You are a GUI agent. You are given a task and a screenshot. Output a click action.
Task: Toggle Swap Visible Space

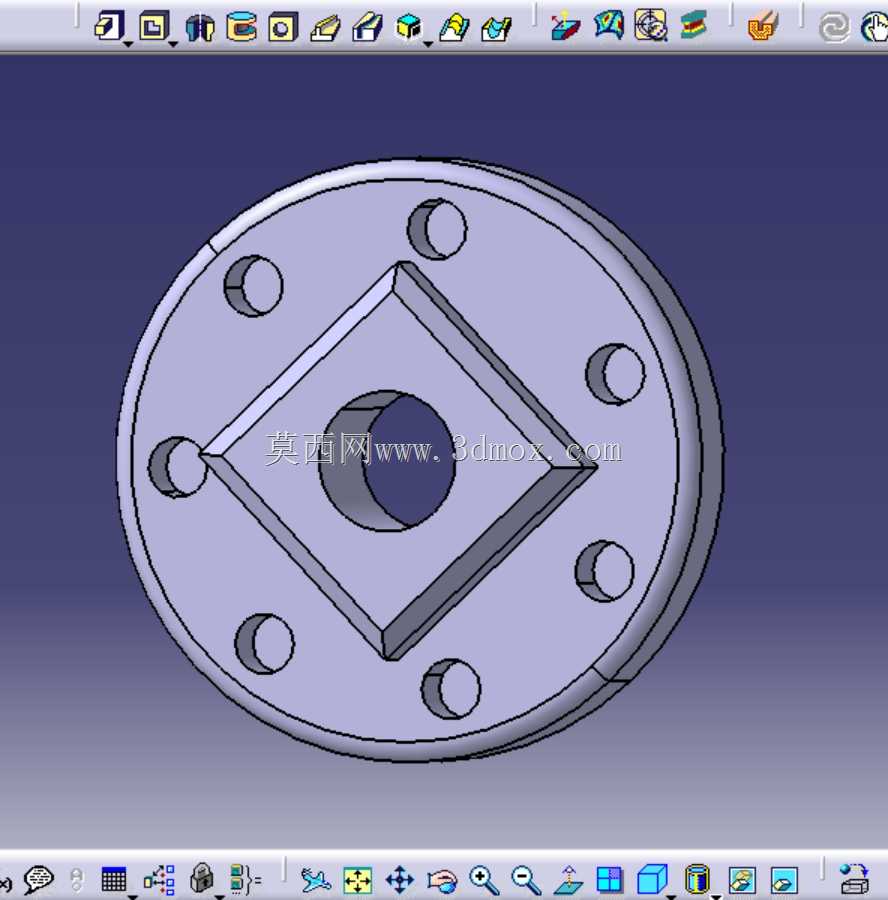(784, 880)
